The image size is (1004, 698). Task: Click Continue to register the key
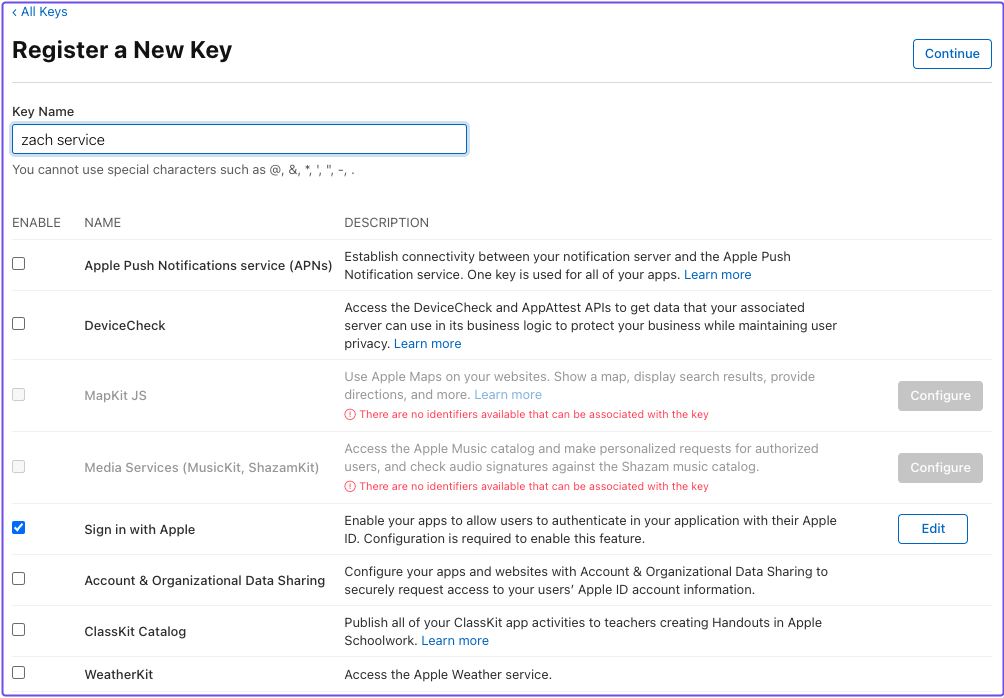tap(951, 53)
